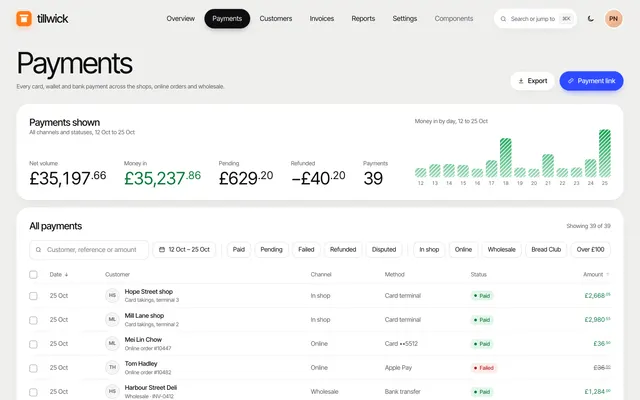Click the Card ••5512 method text
640x400 pixels.
401,344
